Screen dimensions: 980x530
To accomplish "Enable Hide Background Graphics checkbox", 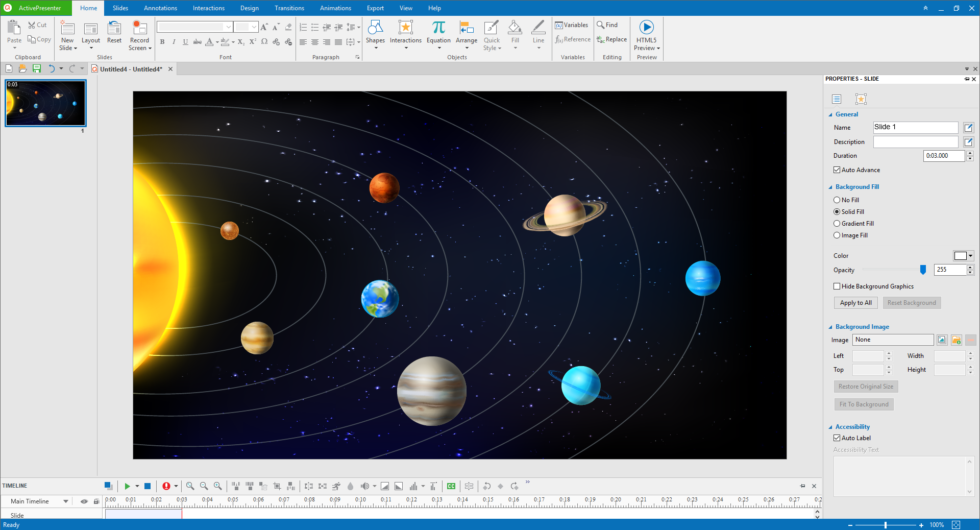I will click(837, 286).
